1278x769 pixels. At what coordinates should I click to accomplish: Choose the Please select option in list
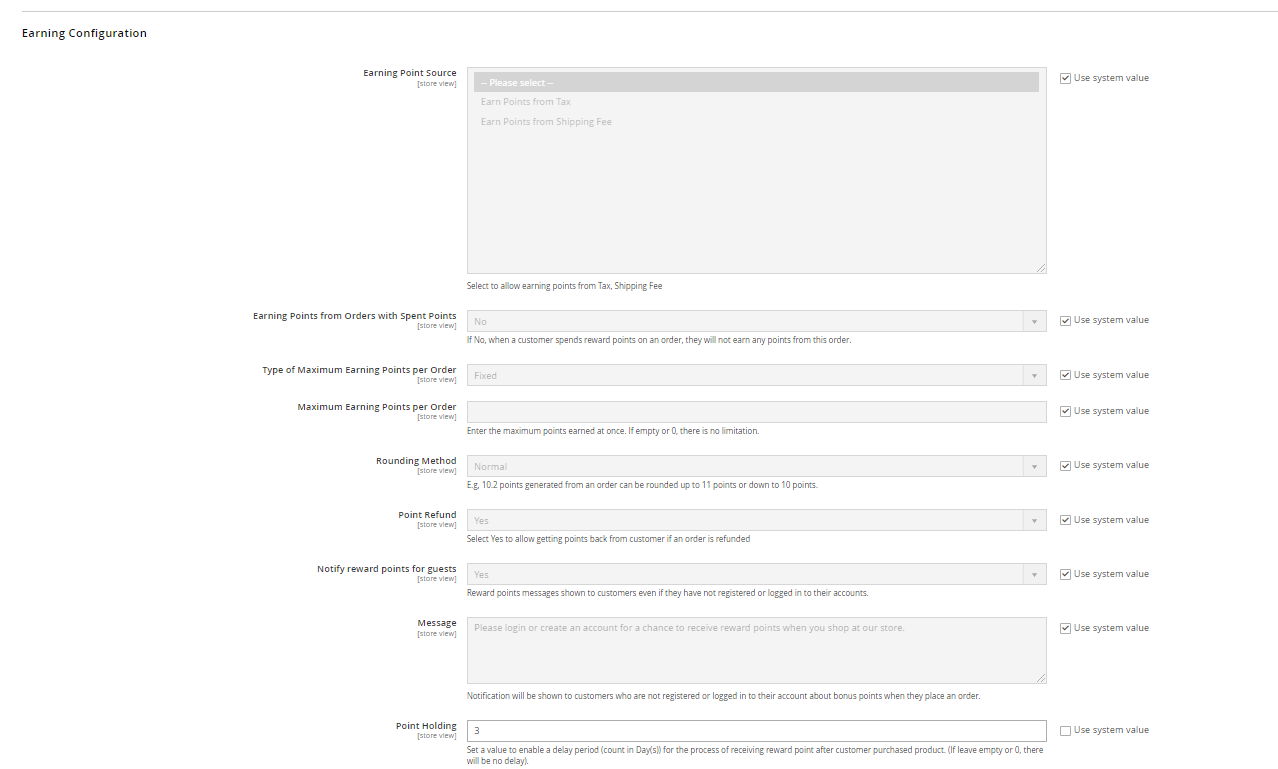tap(756, 83)
